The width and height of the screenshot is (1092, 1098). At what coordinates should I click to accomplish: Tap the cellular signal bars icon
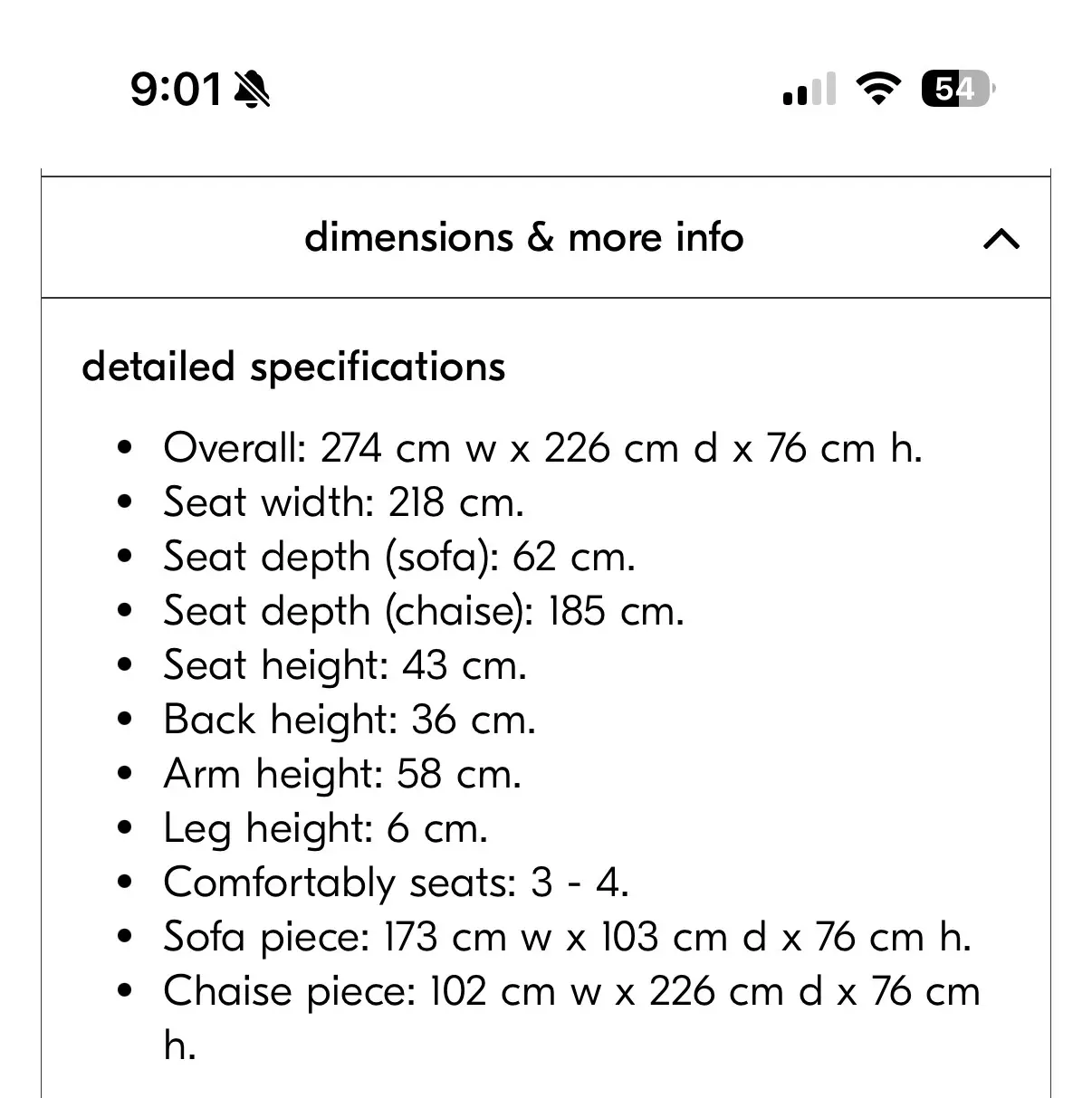[x=808, y=90]
